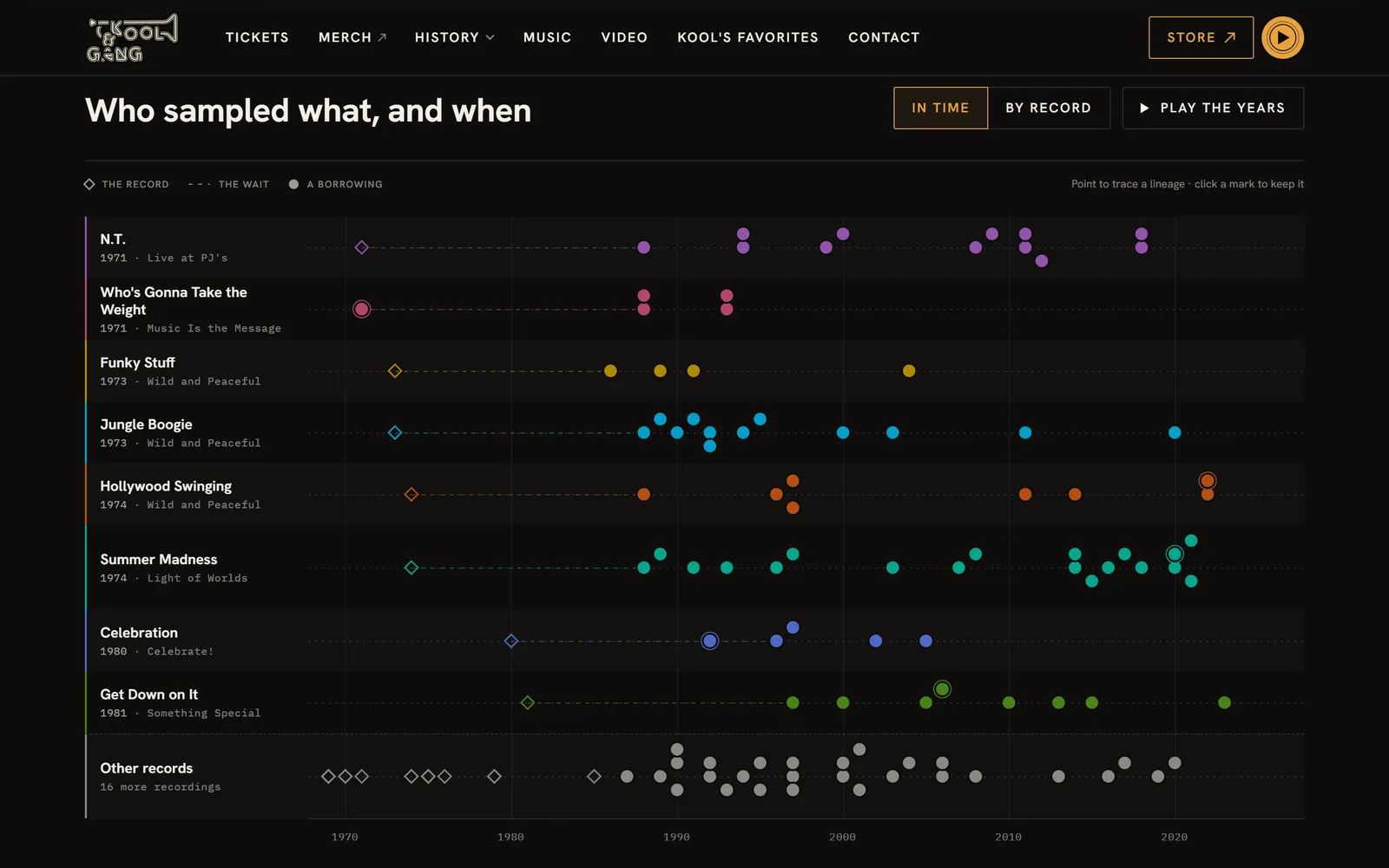Select the Jungle Boogie record diamond marker

395,432
